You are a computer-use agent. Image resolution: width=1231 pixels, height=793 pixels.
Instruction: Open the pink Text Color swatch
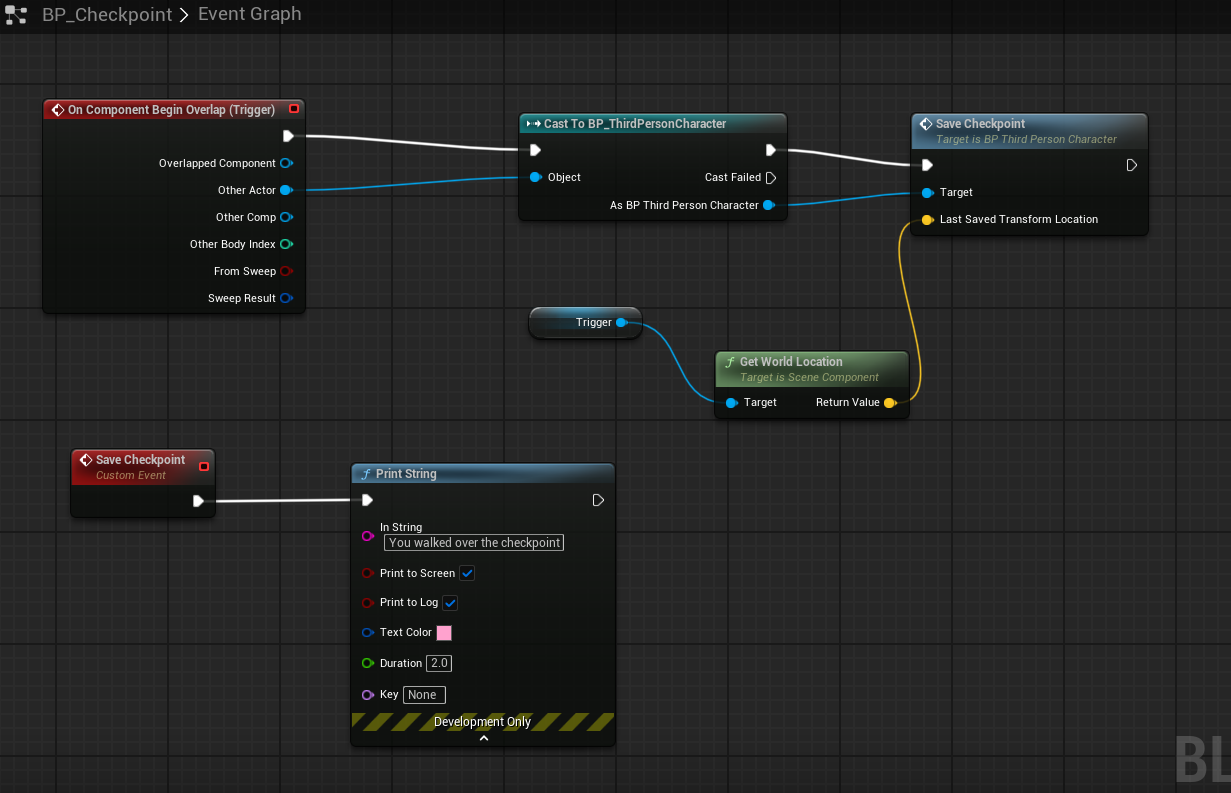point(444,633)
